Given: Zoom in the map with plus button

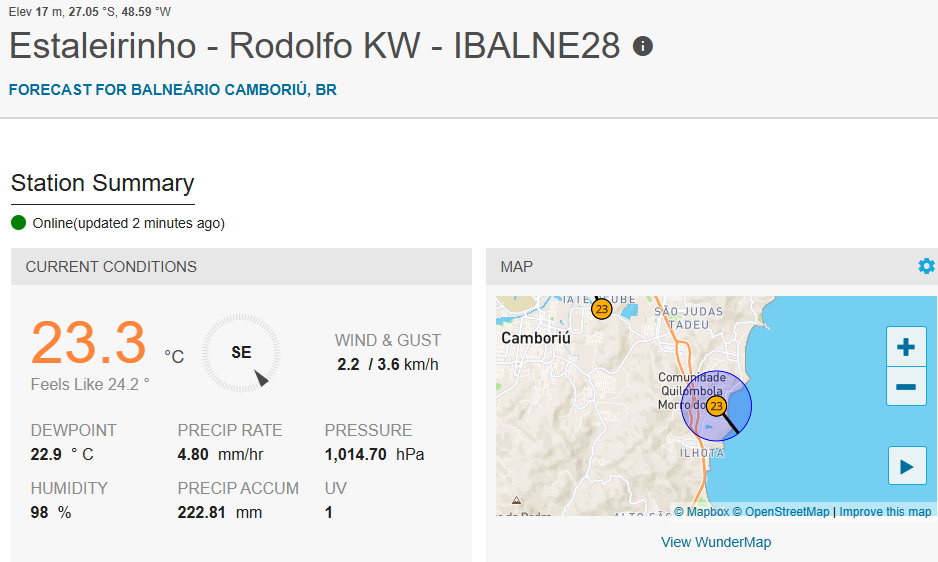Looking at the screenshot, I should [906, 347].
